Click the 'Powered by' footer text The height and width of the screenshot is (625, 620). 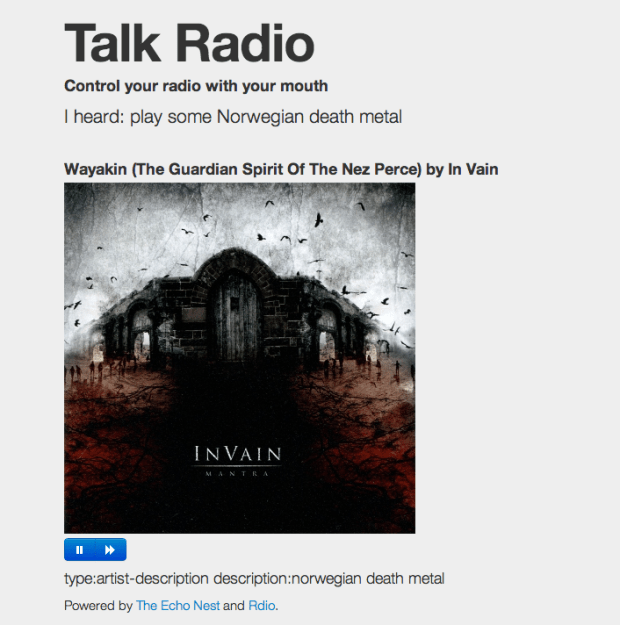click(98, 605)
